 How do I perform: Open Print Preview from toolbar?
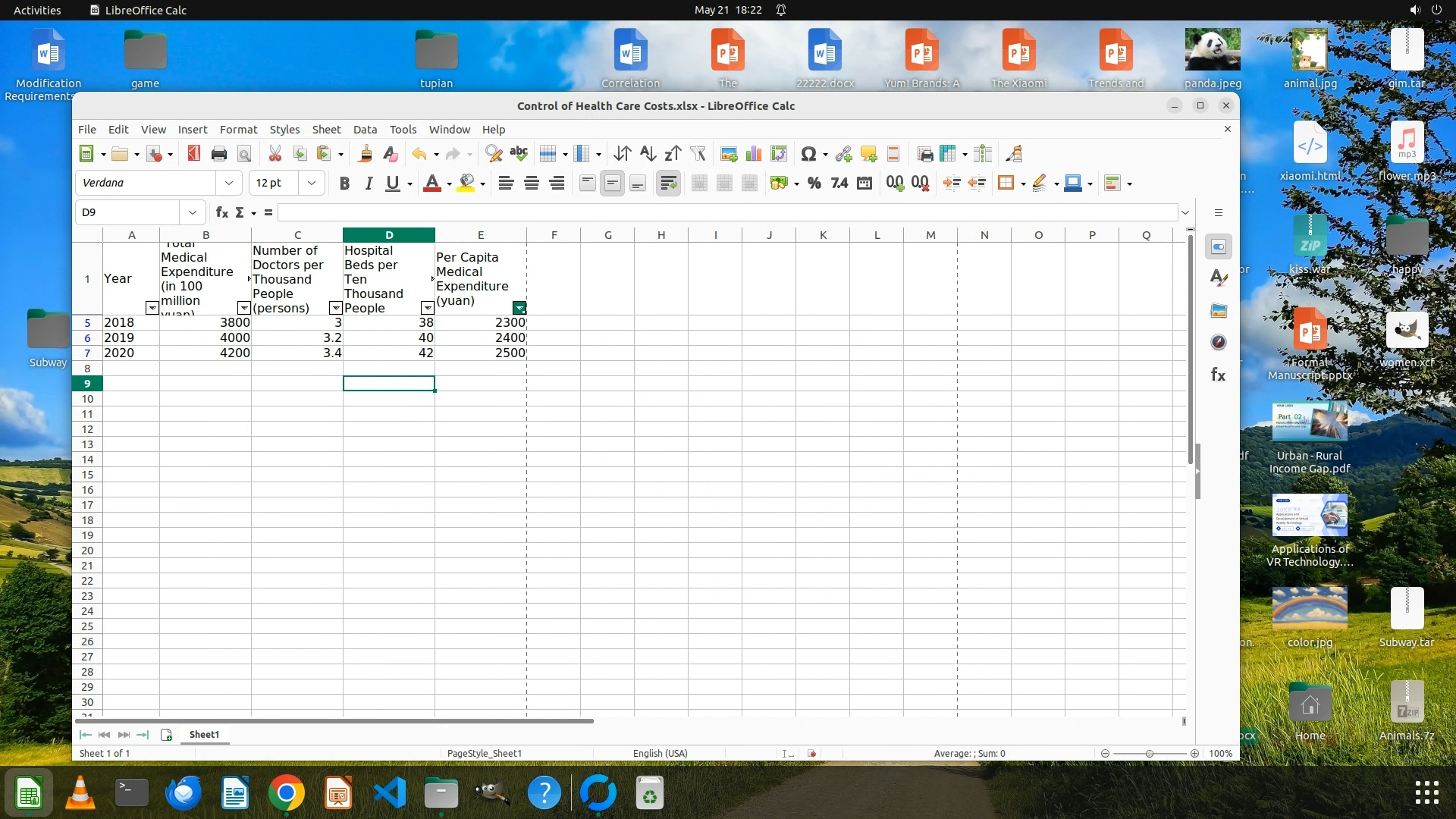pos(244,154)
